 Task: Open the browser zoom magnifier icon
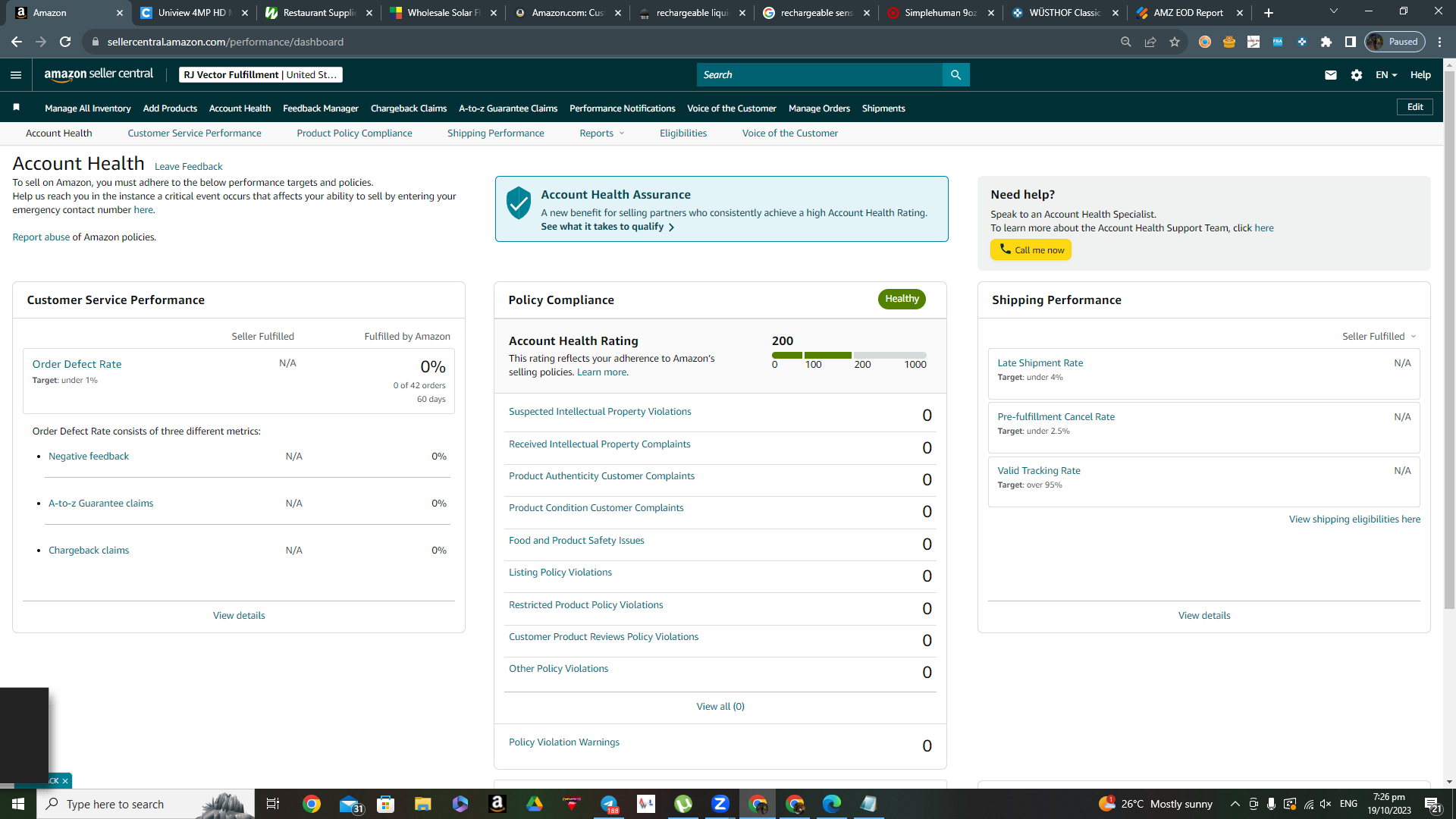pos(1126,42)
